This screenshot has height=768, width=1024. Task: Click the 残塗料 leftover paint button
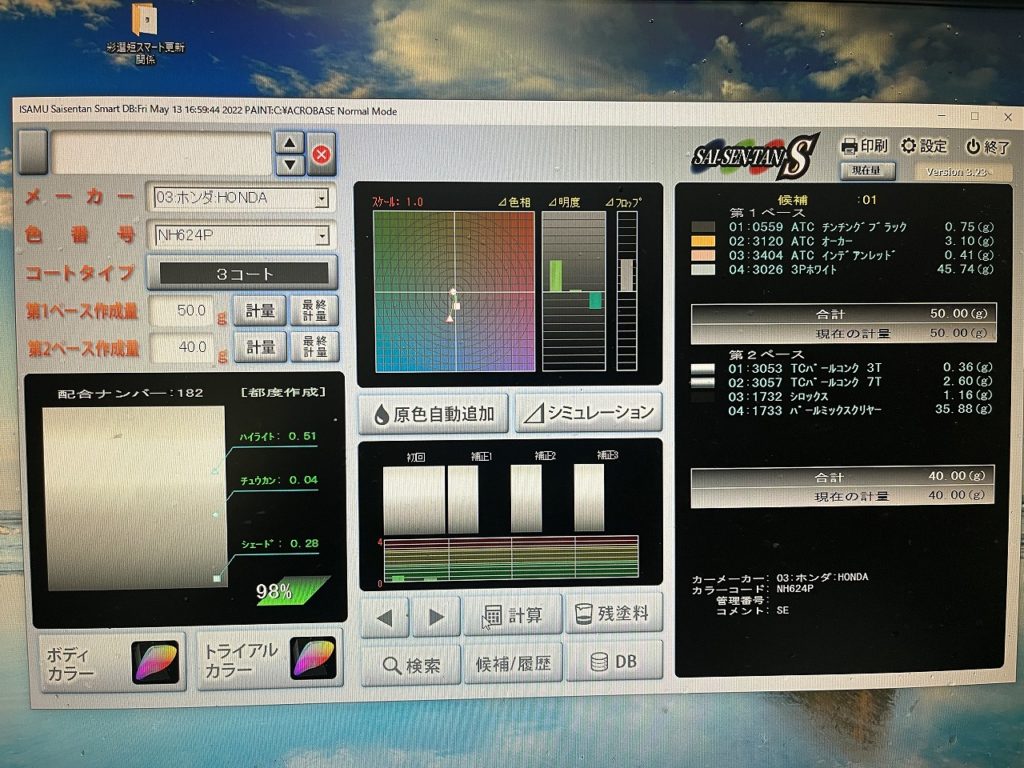pos(613,614)
